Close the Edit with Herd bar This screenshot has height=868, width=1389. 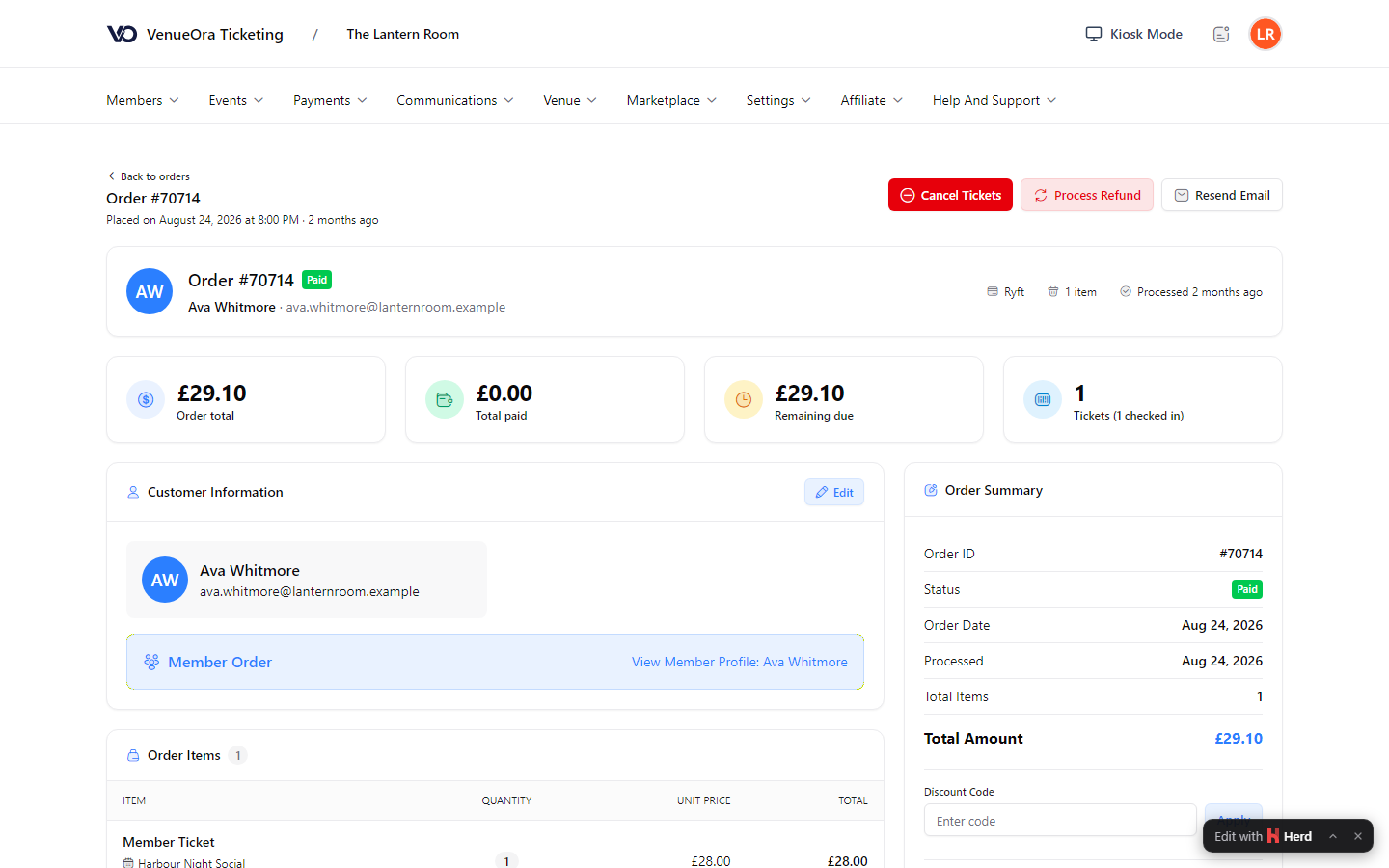1357,836
